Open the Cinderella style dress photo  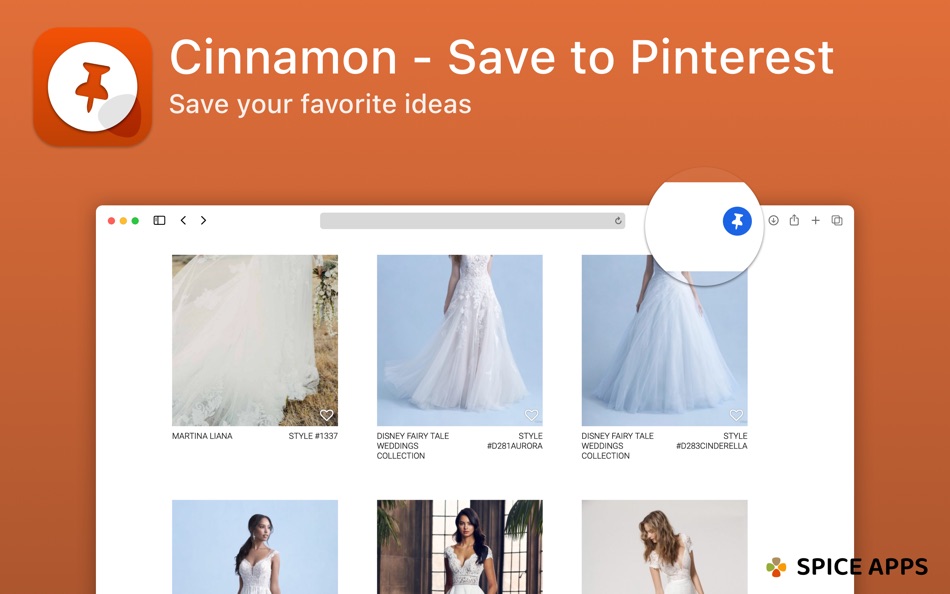(x=665, y=340)
